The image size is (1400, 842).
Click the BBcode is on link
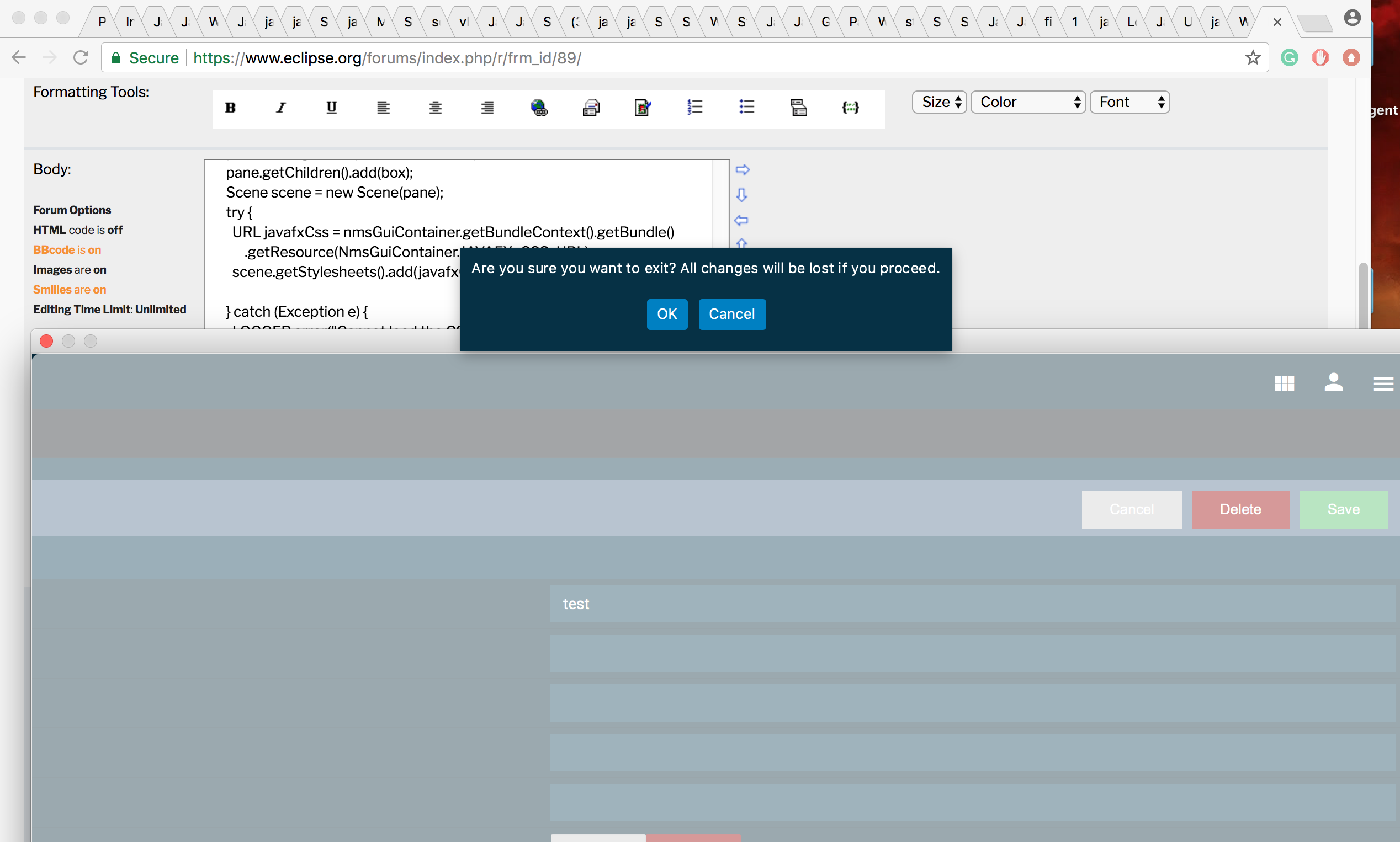pos(67,249)
